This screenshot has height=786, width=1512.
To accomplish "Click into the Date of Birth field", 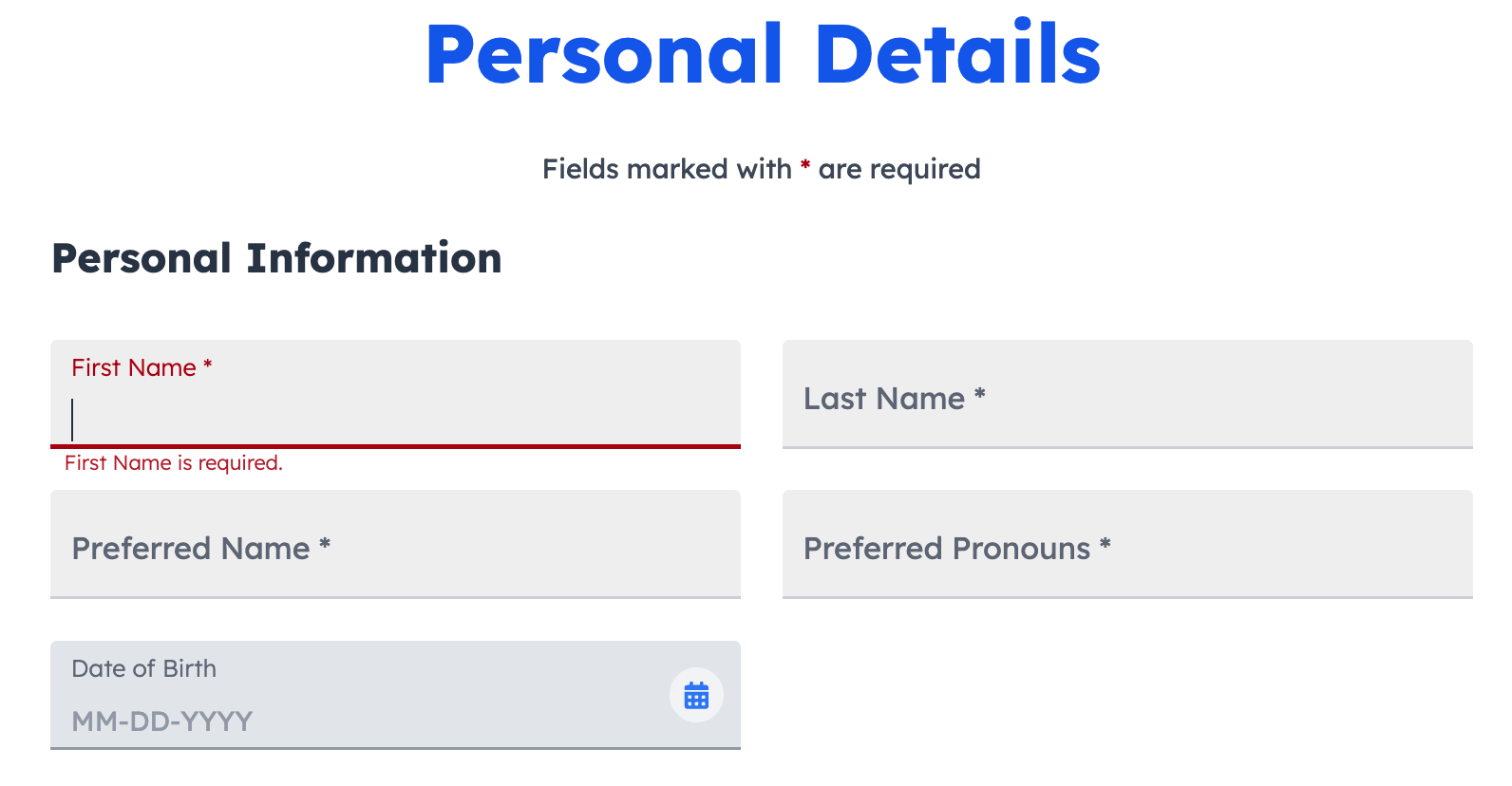I will 395,695.
